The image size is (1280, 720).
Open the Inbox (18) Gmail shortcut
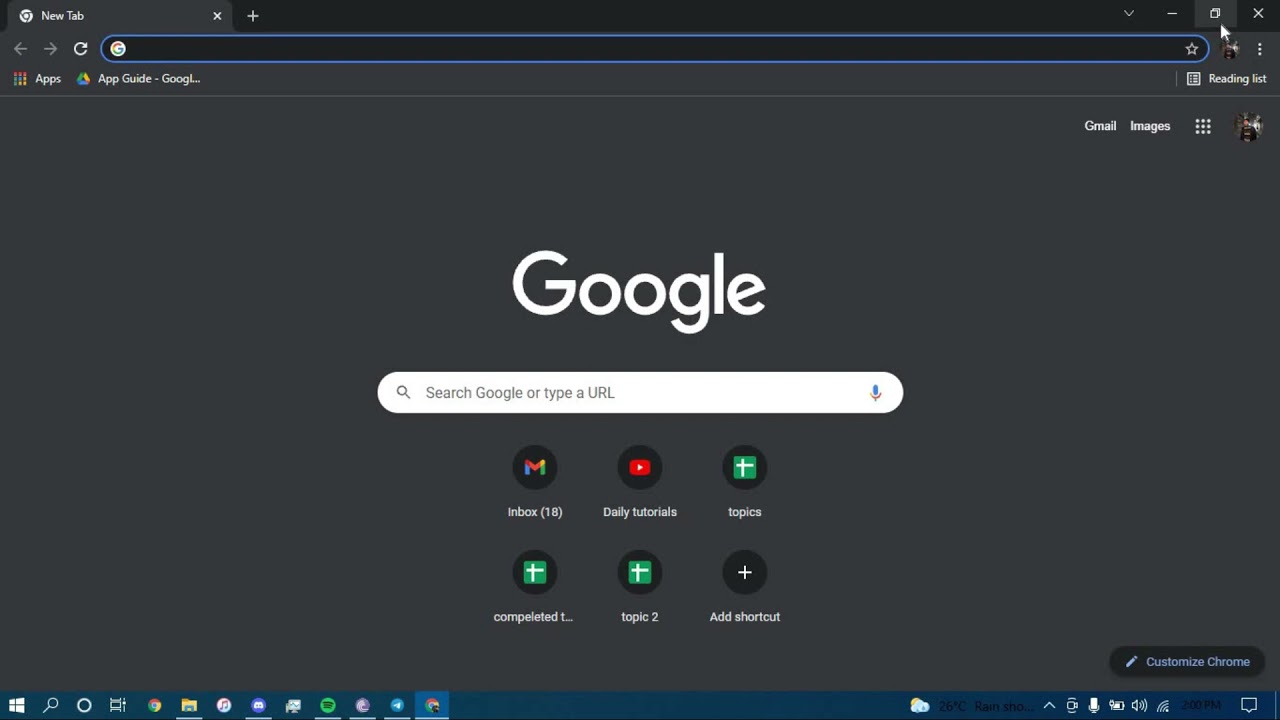click(x=535, y=483)
